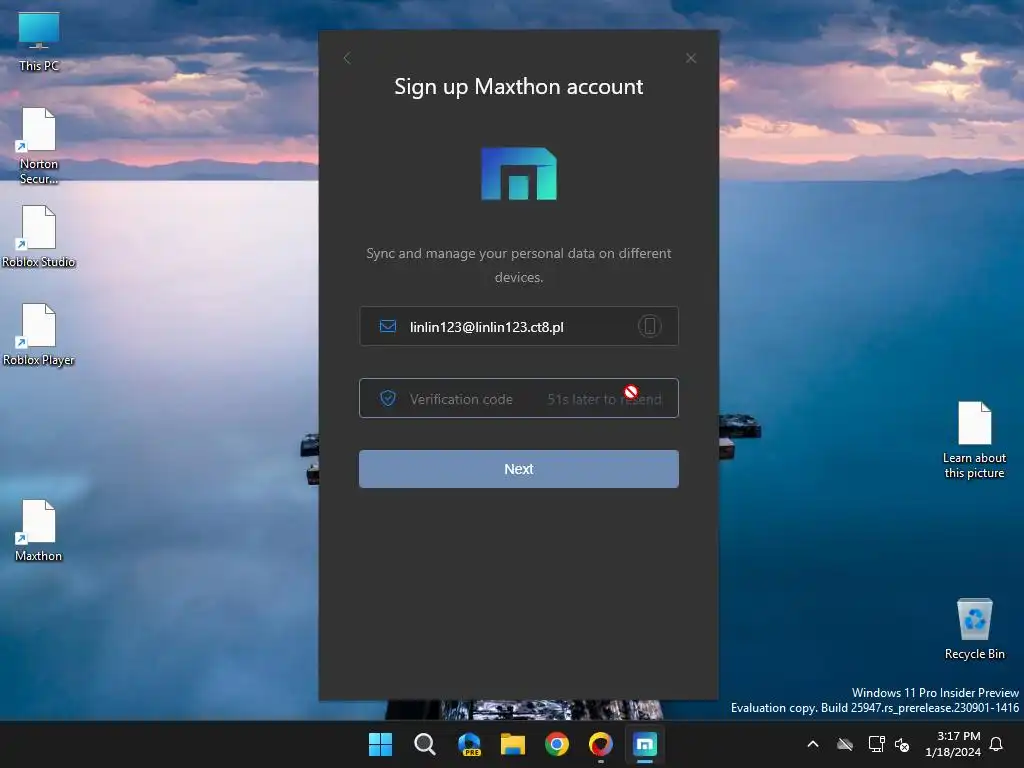Open Google Chrome from the taskbar

click(x=557, y=744)
